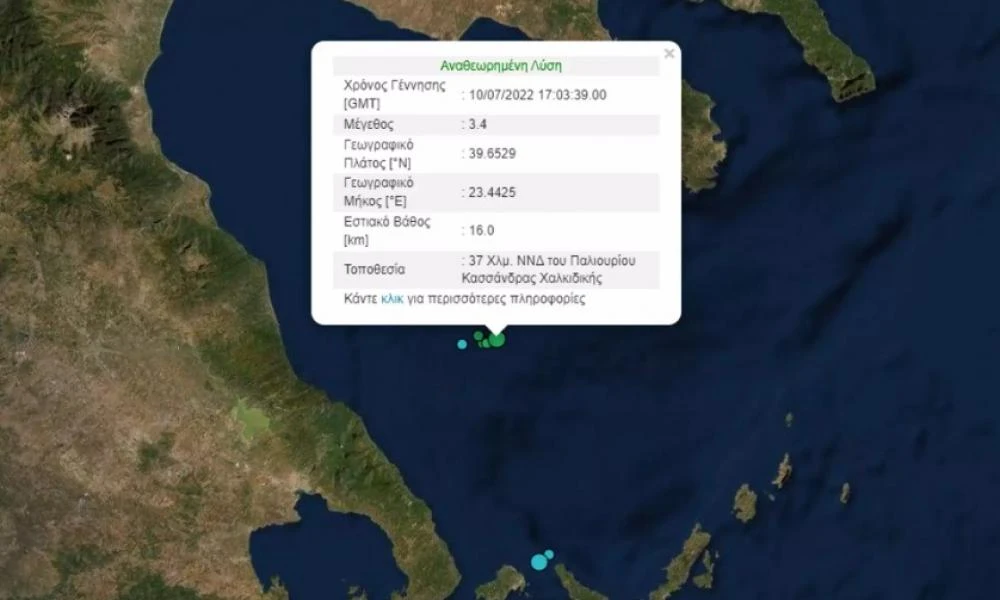Click the Εστιακό Βάθος [km] label
This screenshot has width=1000, height=600.
pyautogui.click(x=387, y=231)
